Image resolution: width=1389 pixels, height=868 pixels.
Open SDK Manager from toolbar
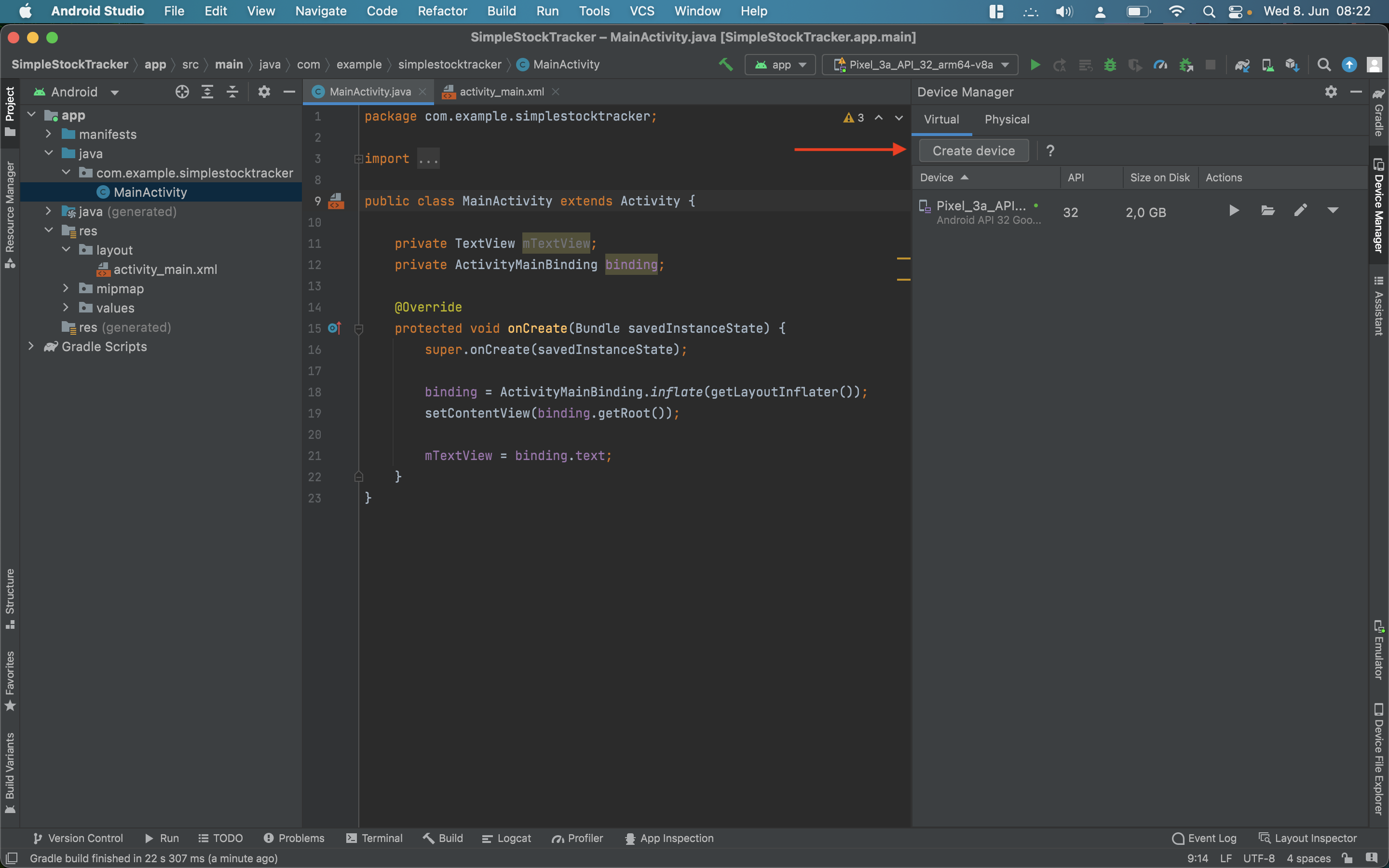(x=1292, y=65)
